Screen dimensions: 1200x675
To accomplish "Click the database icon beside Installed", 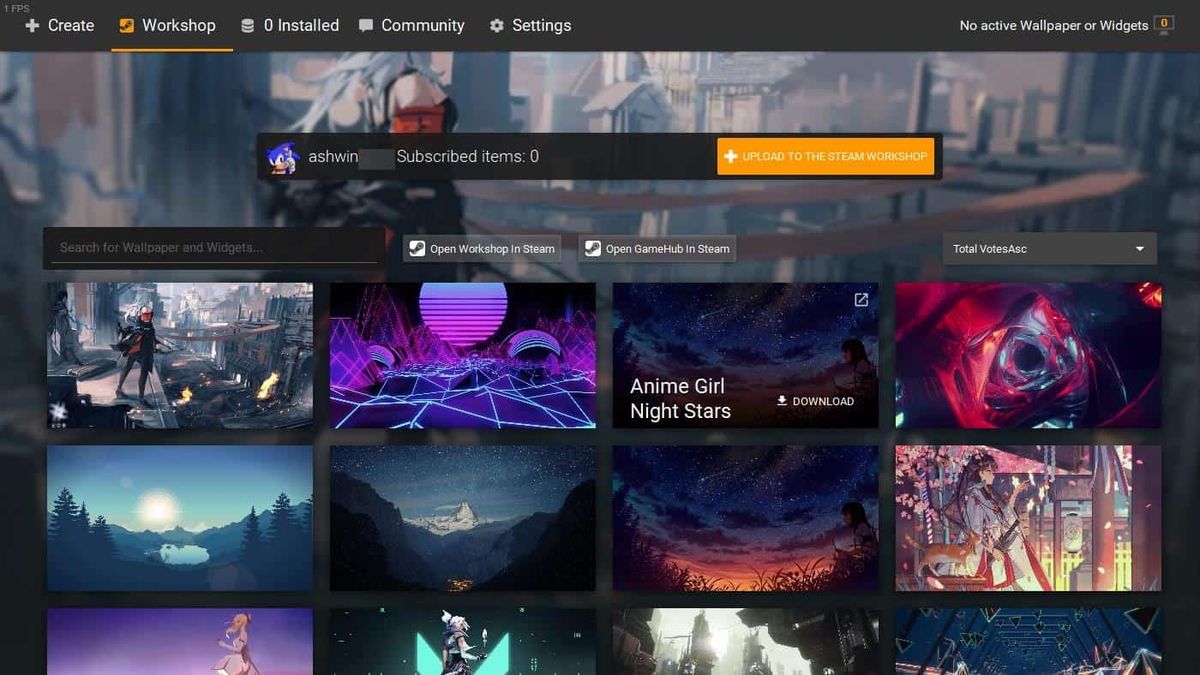I will point(248,26).
